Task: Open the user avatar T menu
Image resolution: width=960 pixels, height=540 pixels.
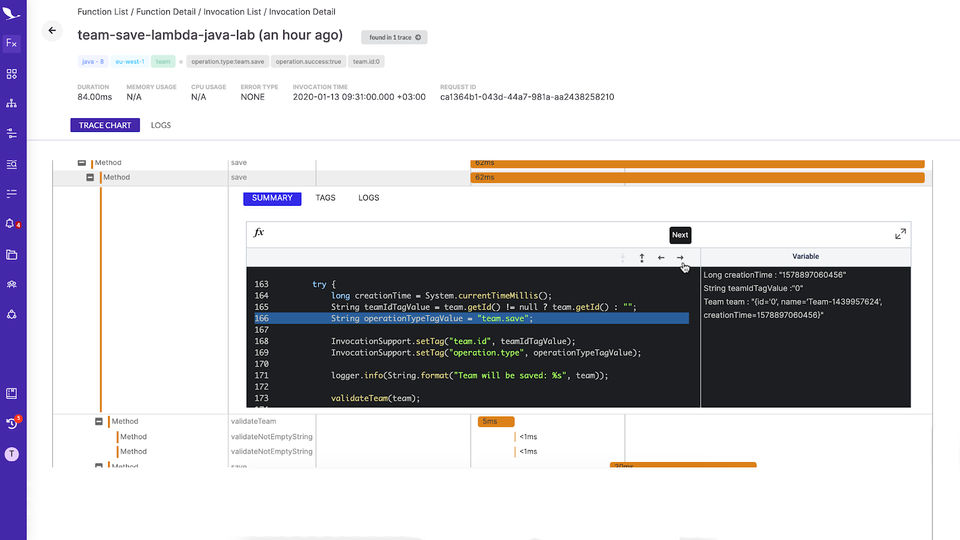Action: [x=11, y=454]
